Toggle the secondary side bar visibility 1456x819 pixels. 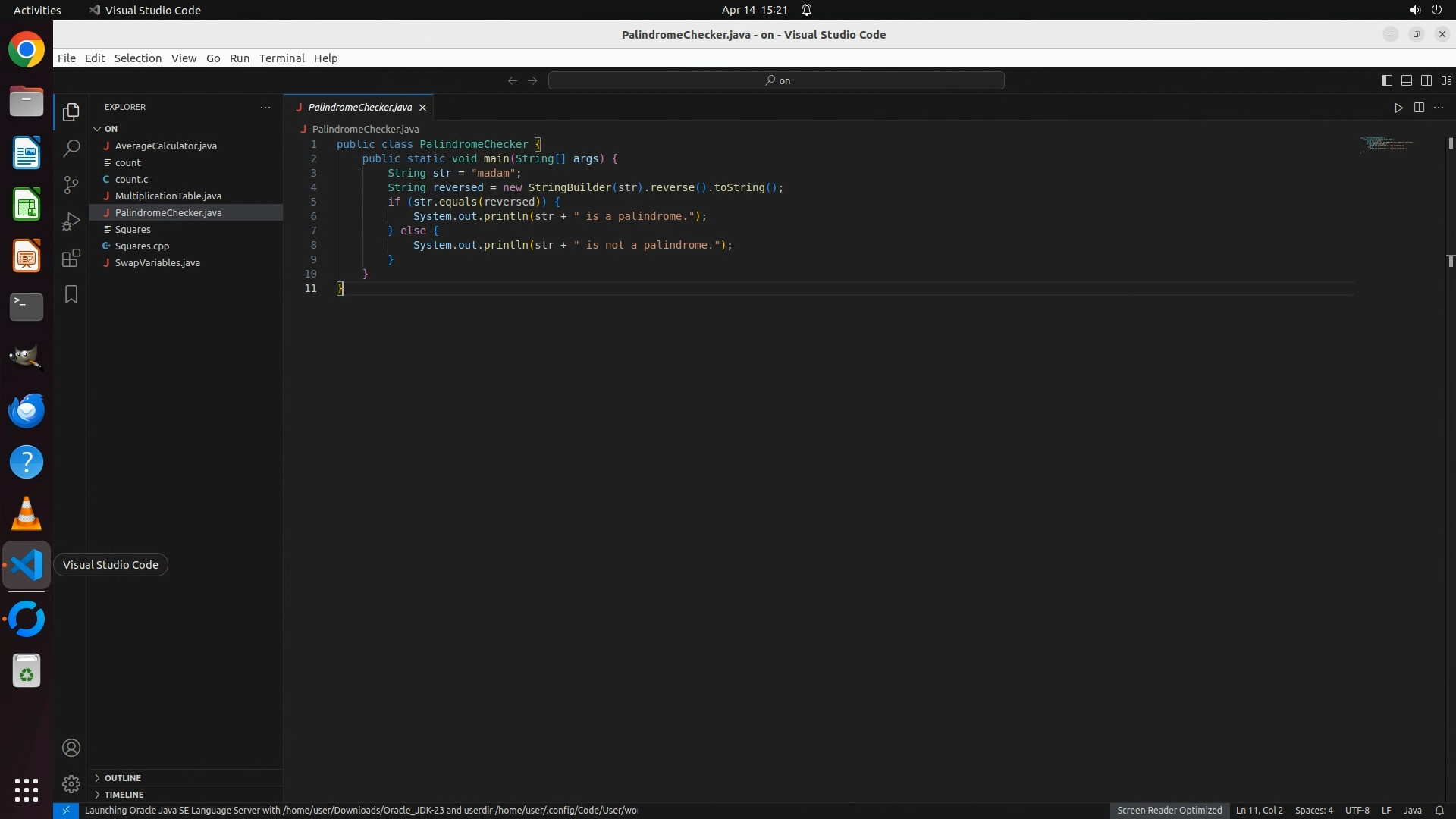1426,80
